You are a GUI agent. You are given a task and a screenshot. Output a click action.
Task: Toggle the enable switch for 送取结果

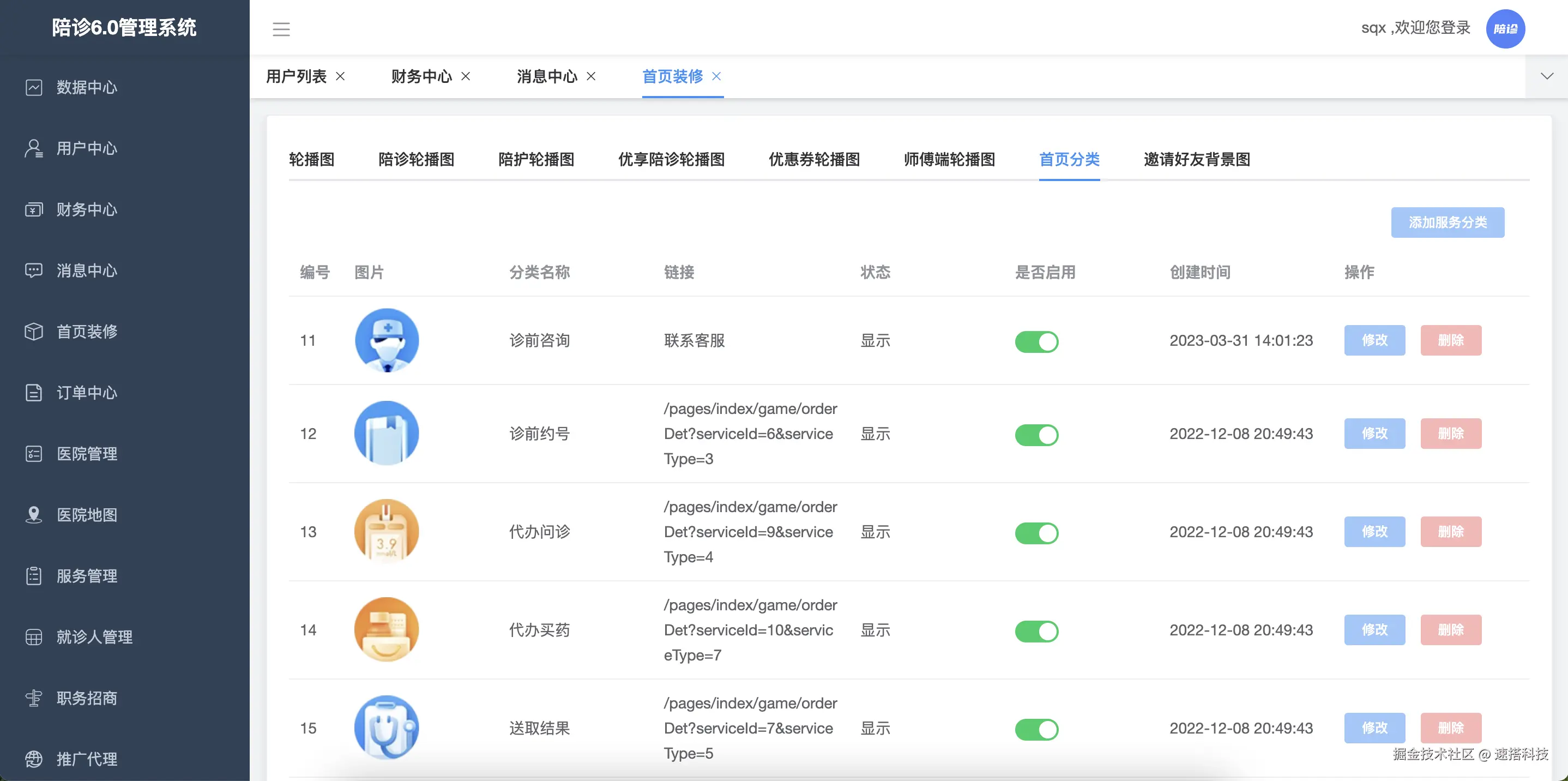click(1036, 729)
